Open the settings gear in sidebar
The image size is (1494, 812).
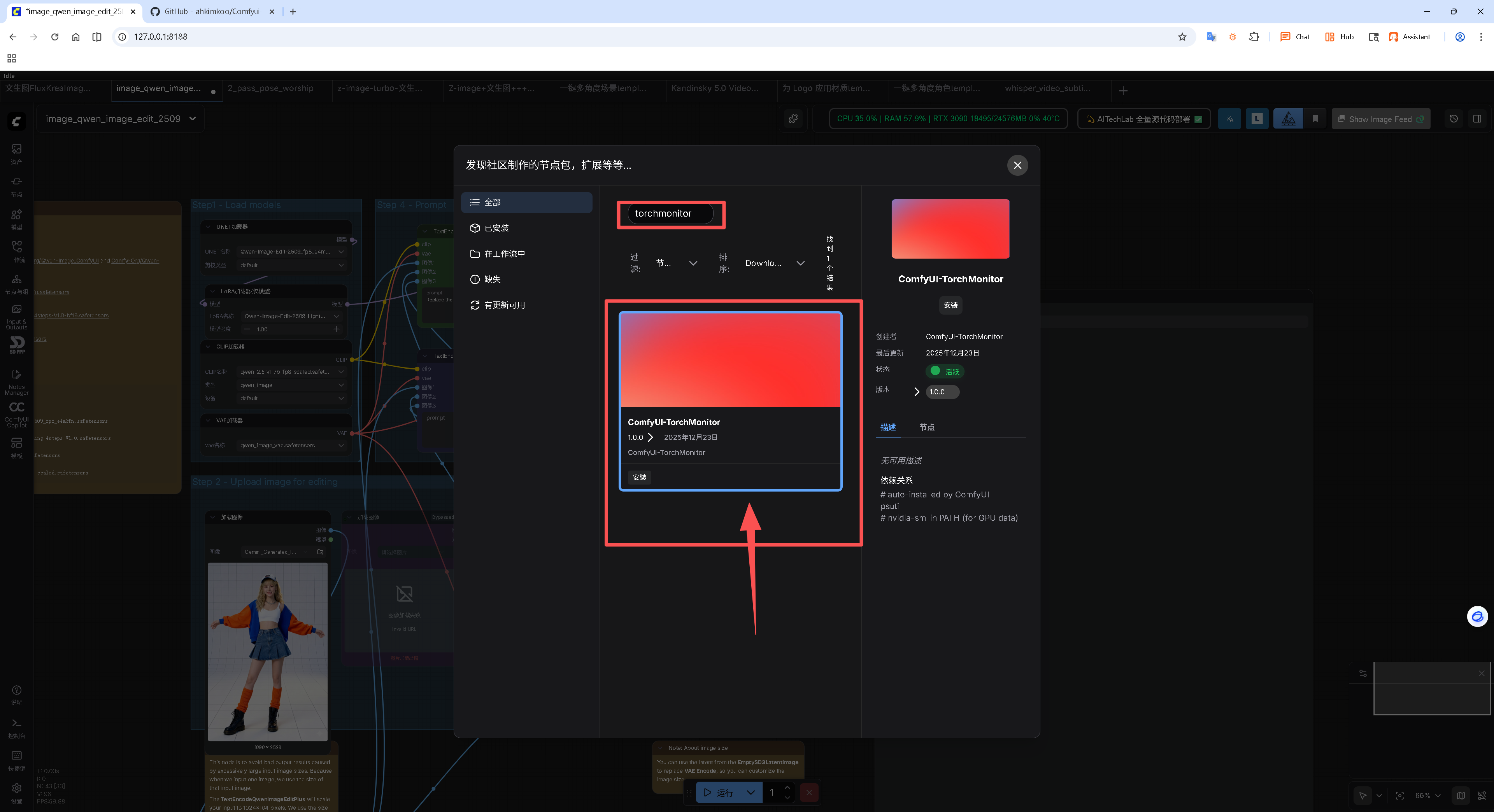[16, 787]
